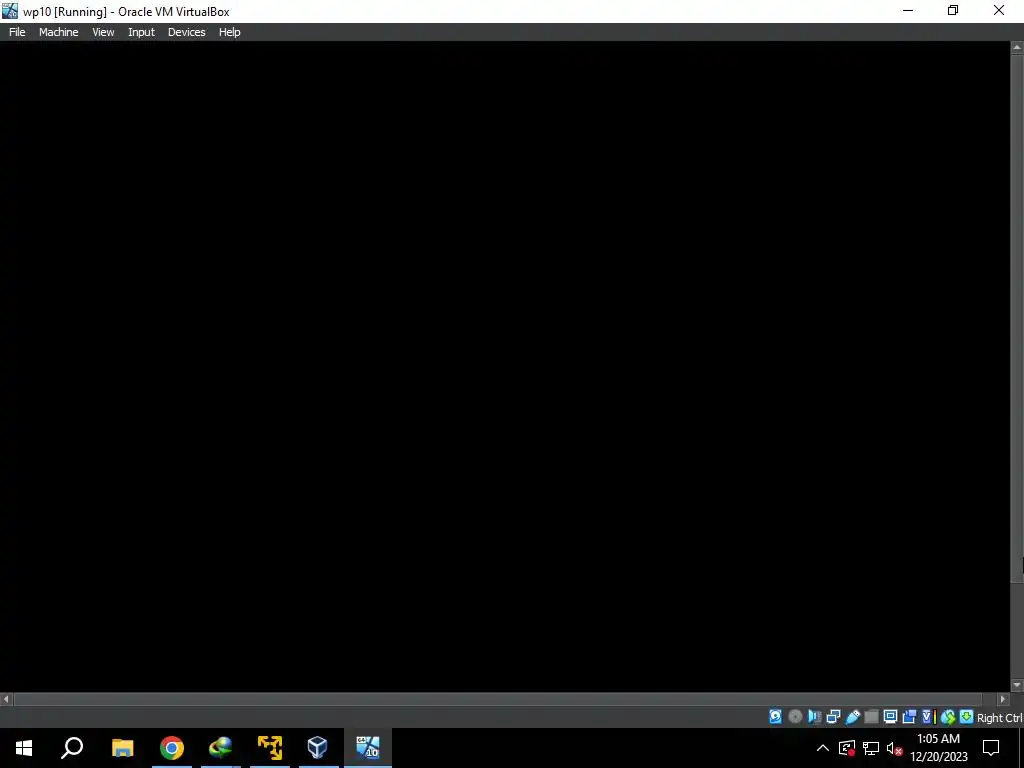Close the wp10 VirtualBox window
The image size is (1024, 768).
(999, 10)
